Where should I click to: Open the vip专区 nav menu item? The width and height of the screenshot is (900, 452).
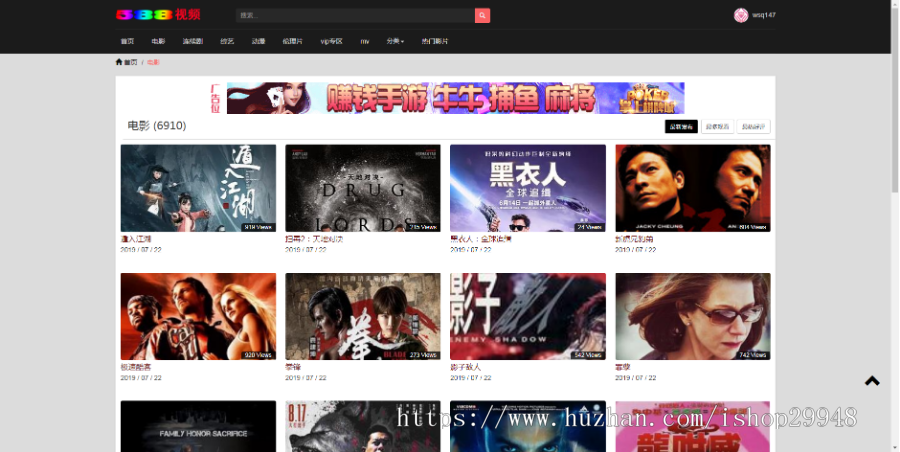331,41
